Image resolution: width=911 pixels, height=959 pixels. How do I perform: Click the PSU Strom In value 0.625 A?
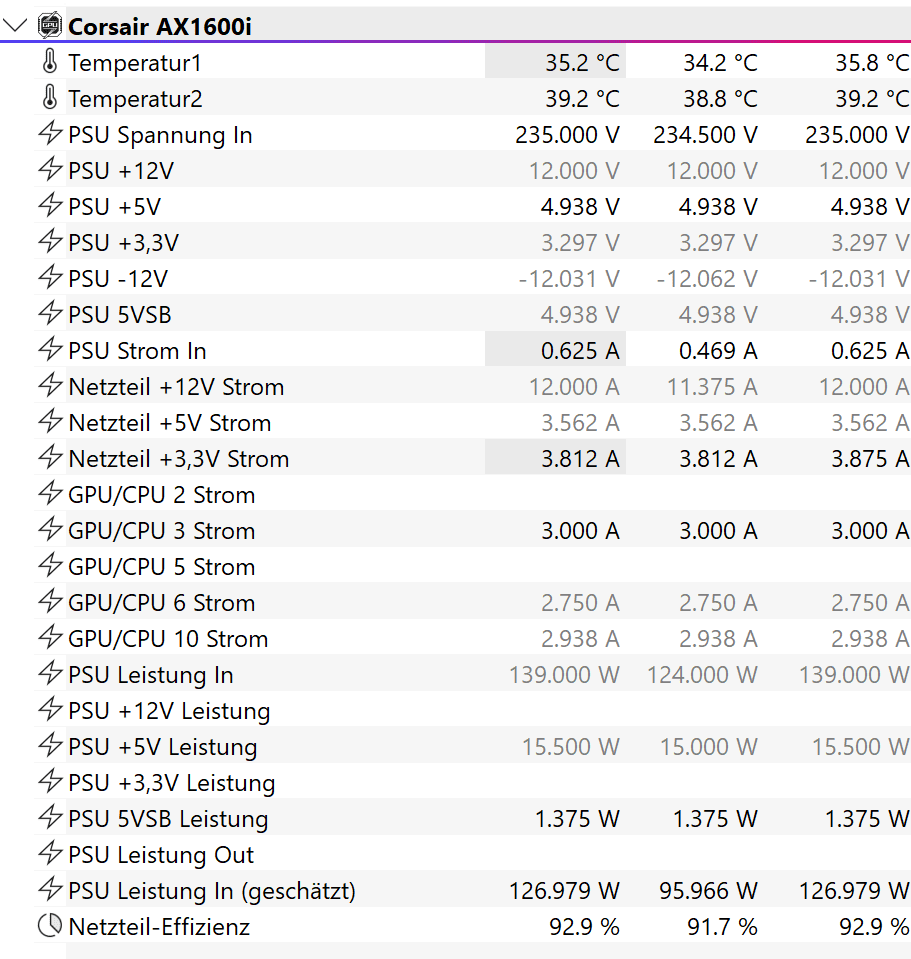point(580,351)
